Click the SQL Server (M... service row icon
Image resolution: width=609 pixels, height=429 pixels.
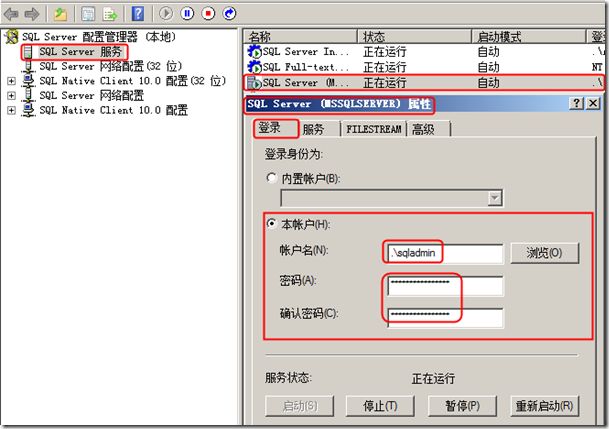(x=254, y=83)
